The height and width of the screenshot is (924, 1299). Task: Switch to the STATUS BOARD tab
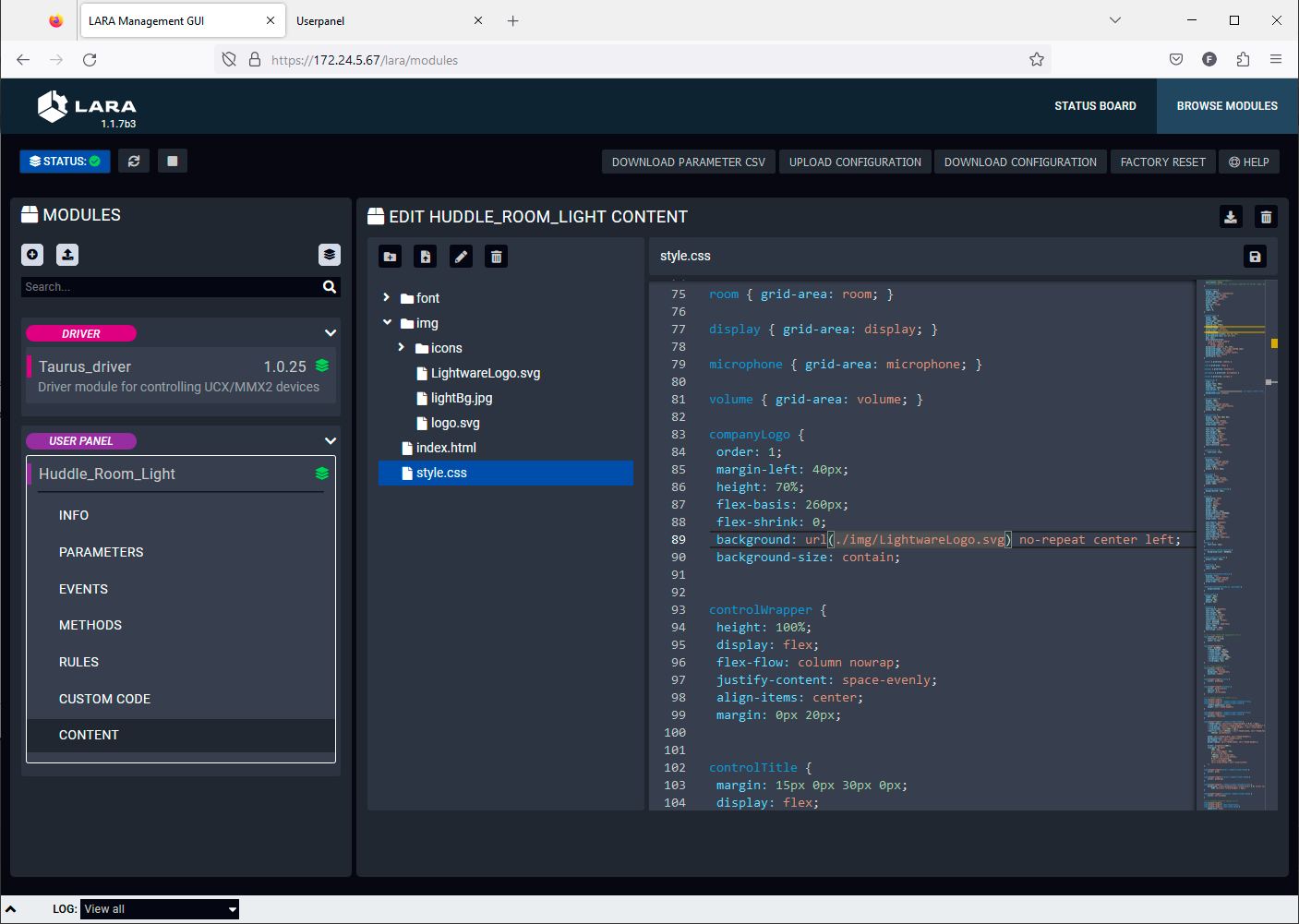click(x=1095, y=106)
